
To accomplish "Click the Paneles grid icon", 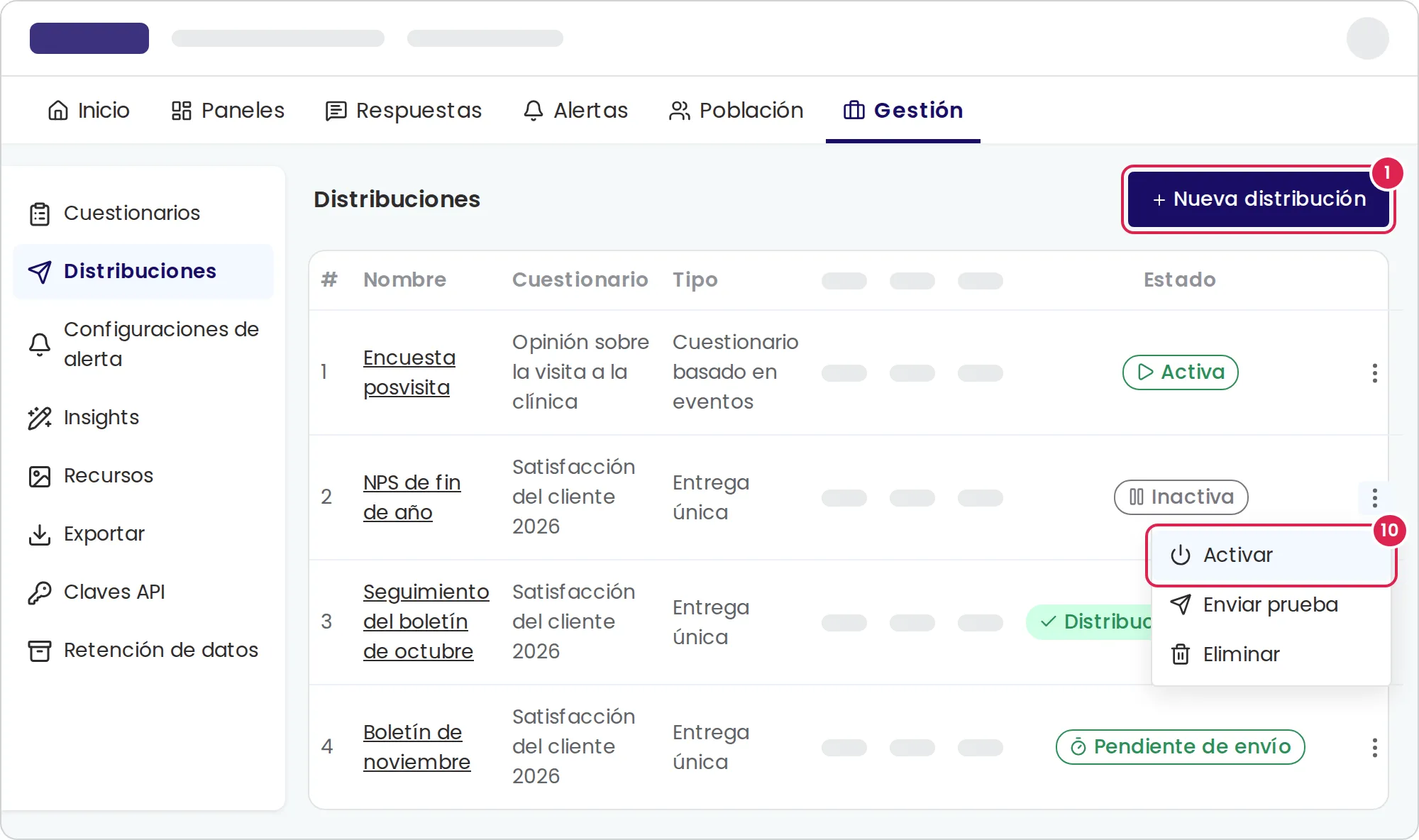I will coord(182,111).
